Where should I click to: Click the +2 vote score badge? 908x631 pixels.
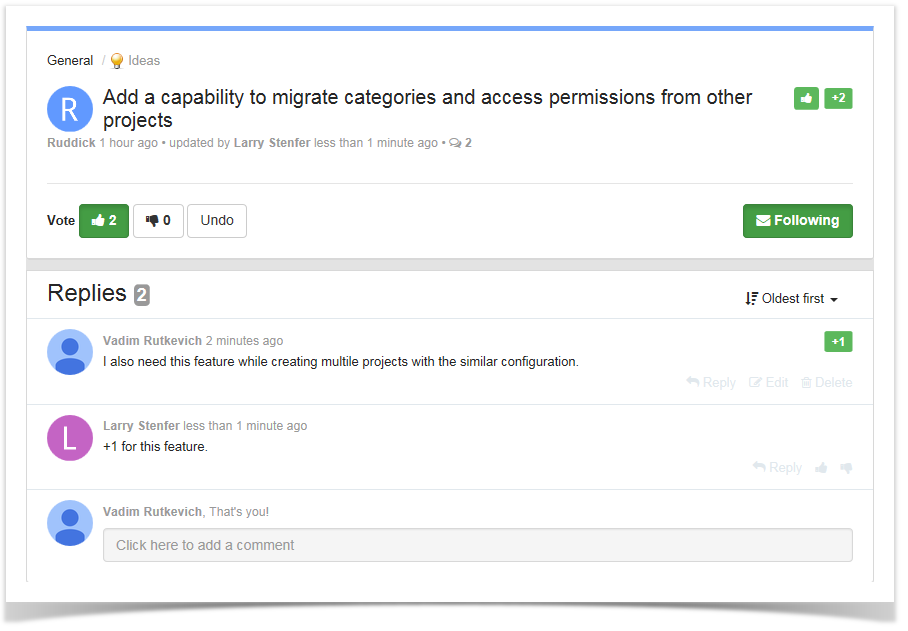point(838,98)
